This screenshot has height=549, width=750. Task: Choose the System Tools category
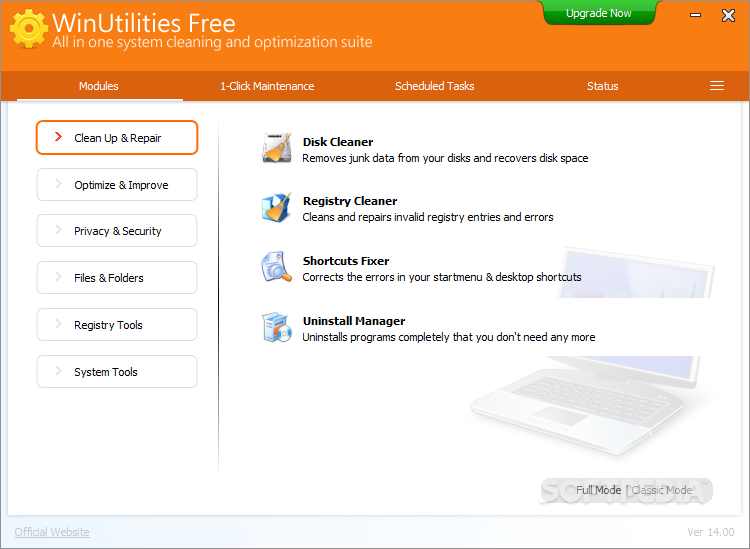117,372
